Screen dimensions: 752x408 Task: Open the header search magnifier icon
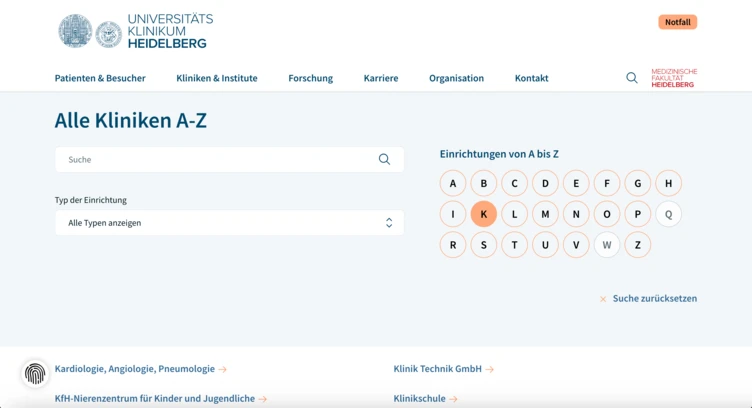pos(632,78)
